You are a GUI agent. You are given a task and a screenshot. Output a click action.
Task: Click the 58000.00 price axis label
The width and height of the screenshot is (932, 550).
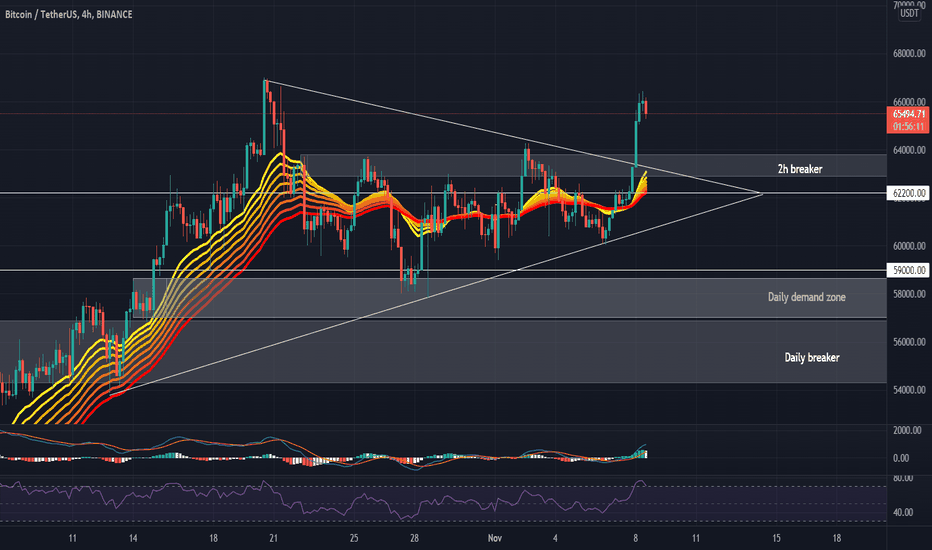tap(909, 294)
